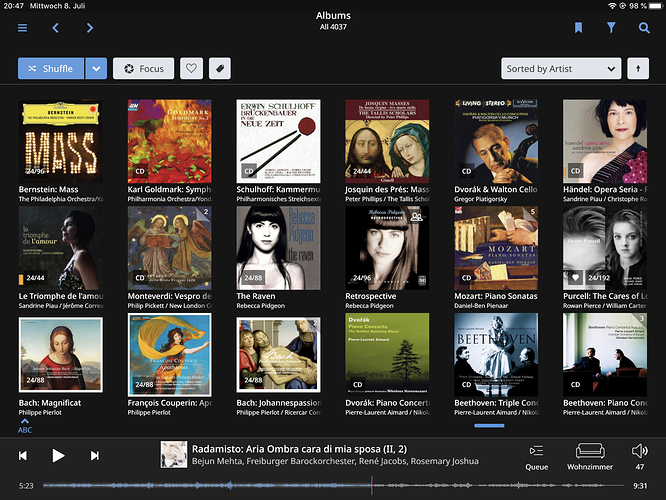Toggle the heart on the Purcell cover
Image resolution: width=666 pixels, height=500 pixels.
click(575, 277)
